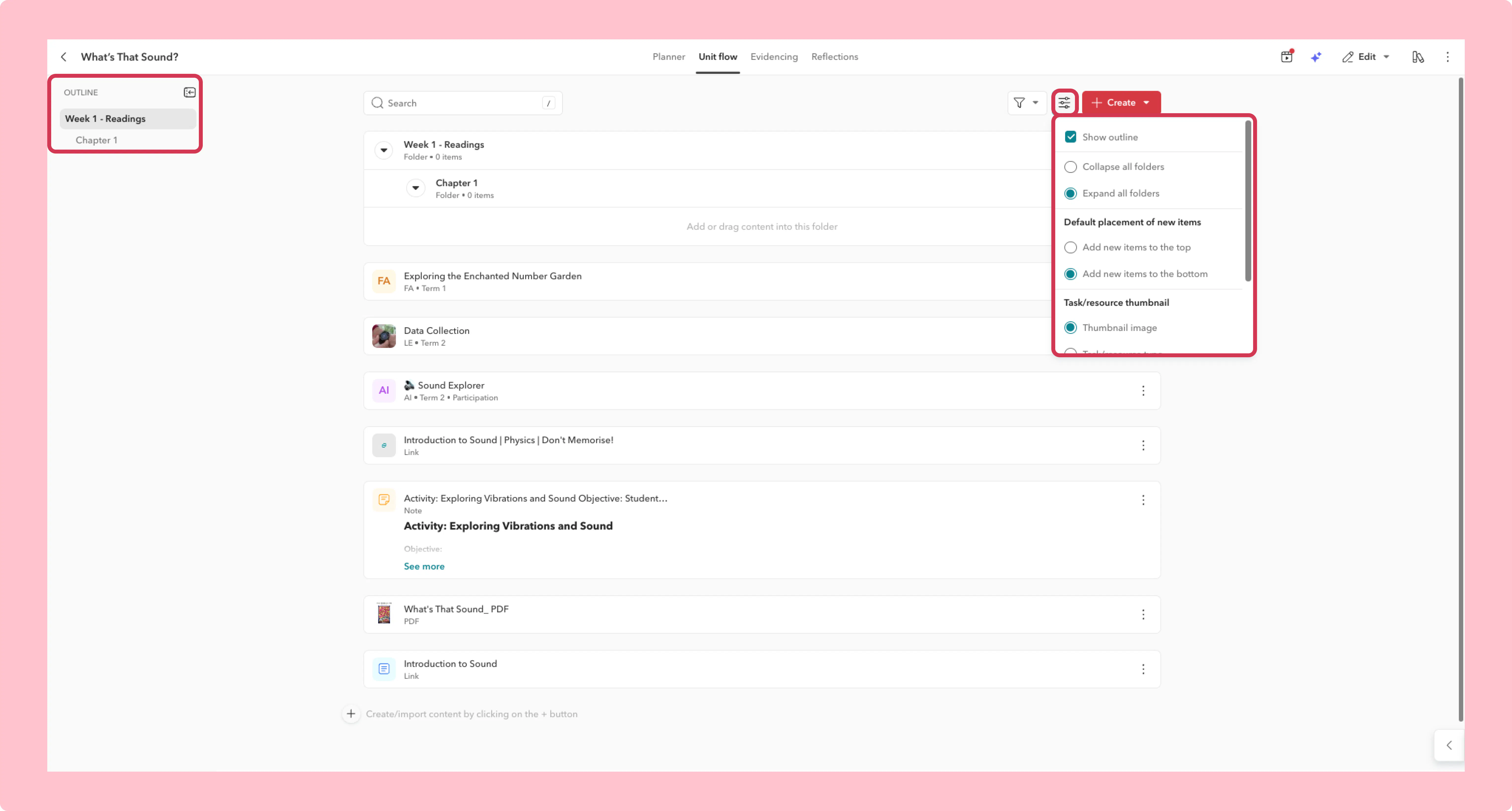
Task: Open the What's That Sound_ PDF title
Action: 456,609
